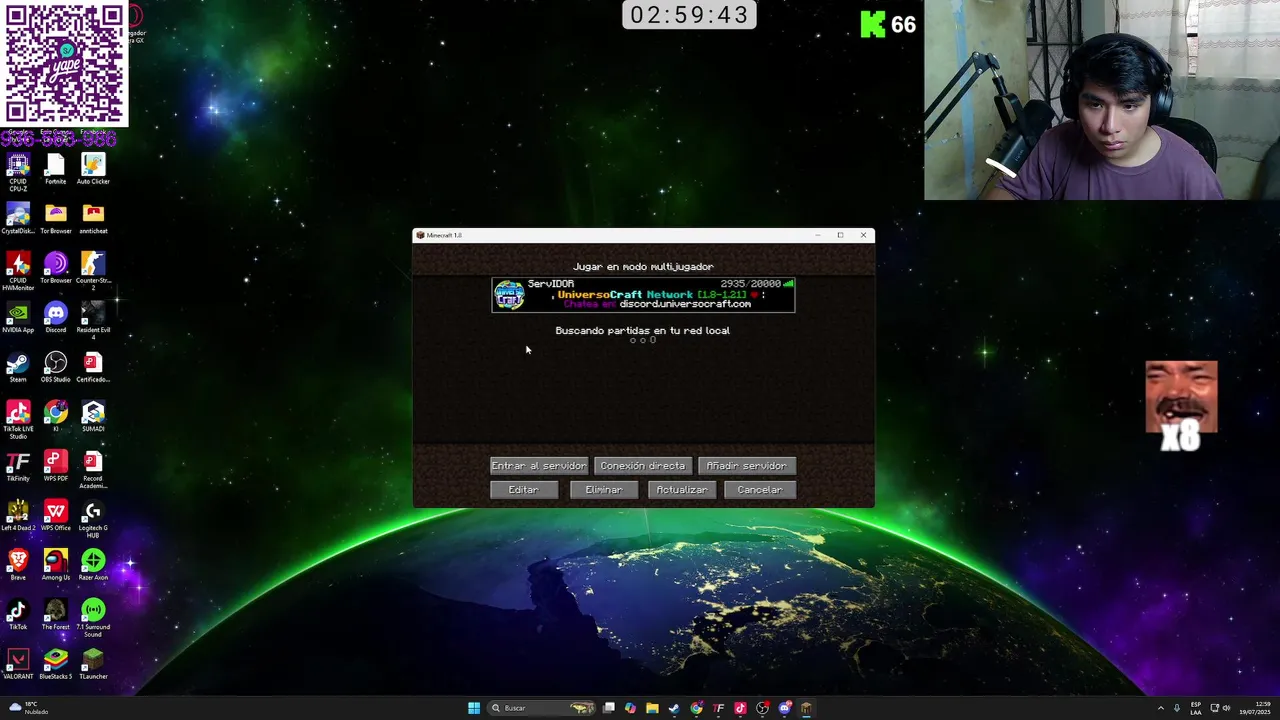Open Auto Clicker desktop icon
Screen dimensions: 1280x720
[x=93, y=169]
